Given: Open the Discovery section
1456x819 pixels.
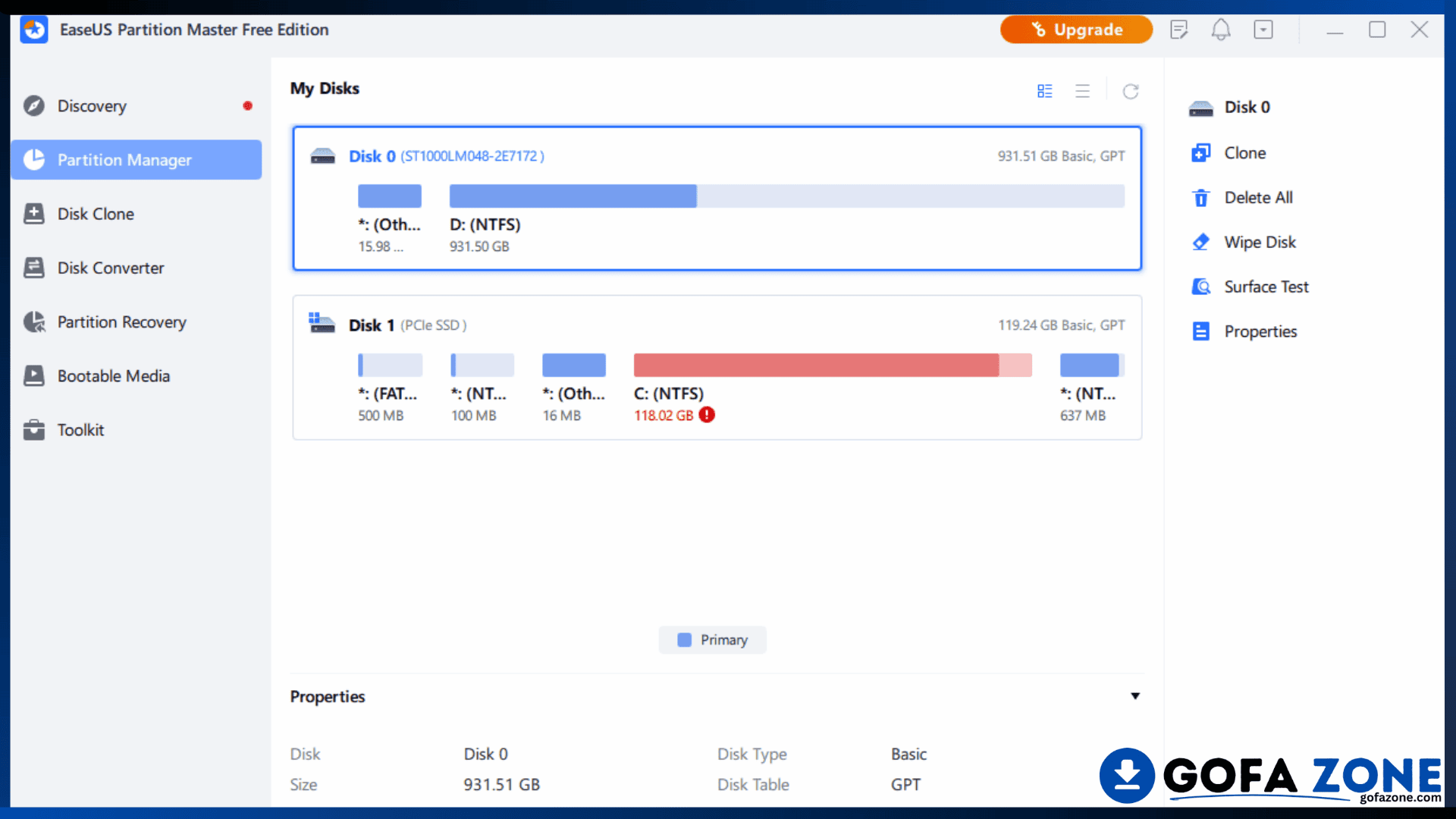Looking at the screenshot, I should tap(136, 106).
